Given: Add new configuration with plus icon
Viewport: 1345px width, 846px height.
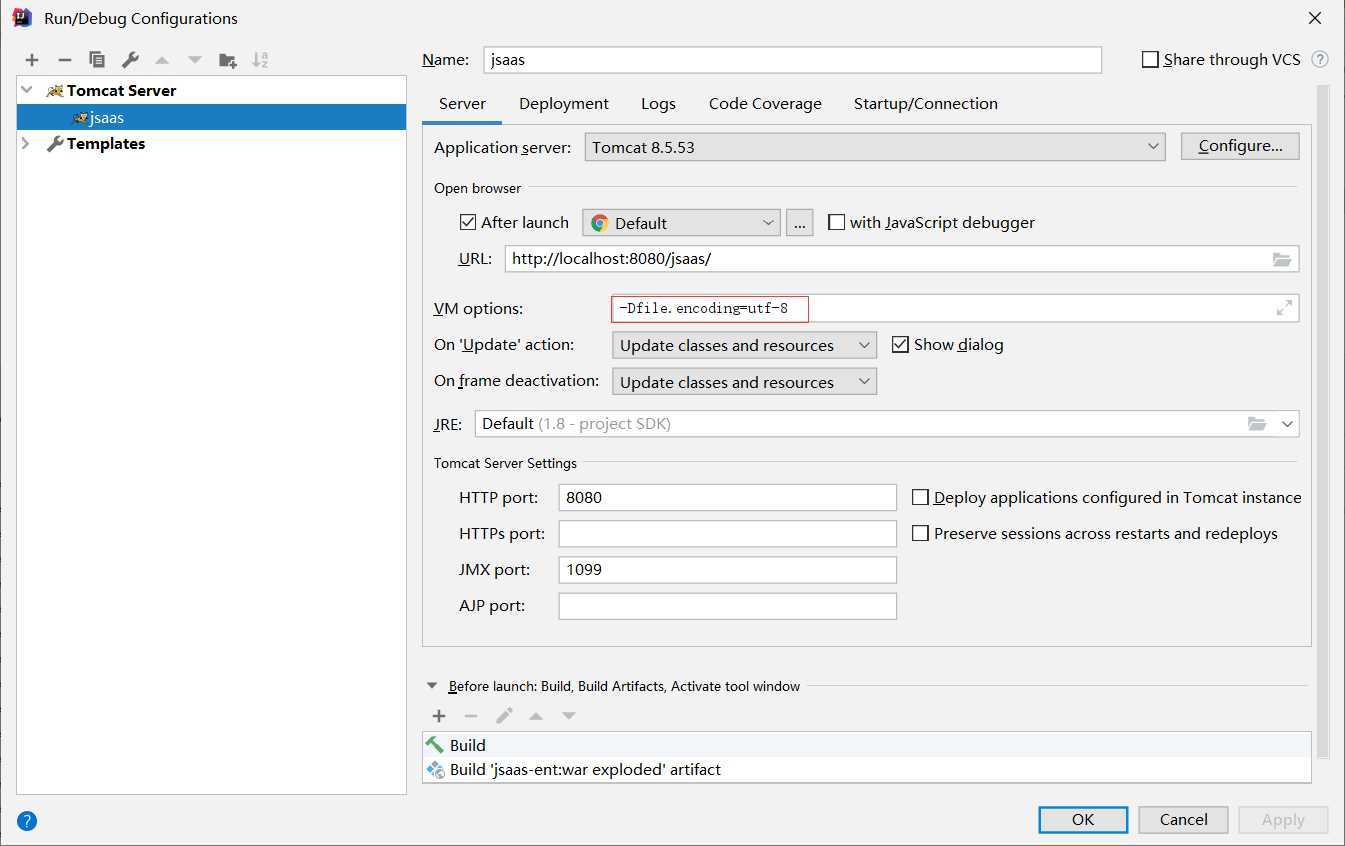Looking at the screenshot, I should click(32, 60).
